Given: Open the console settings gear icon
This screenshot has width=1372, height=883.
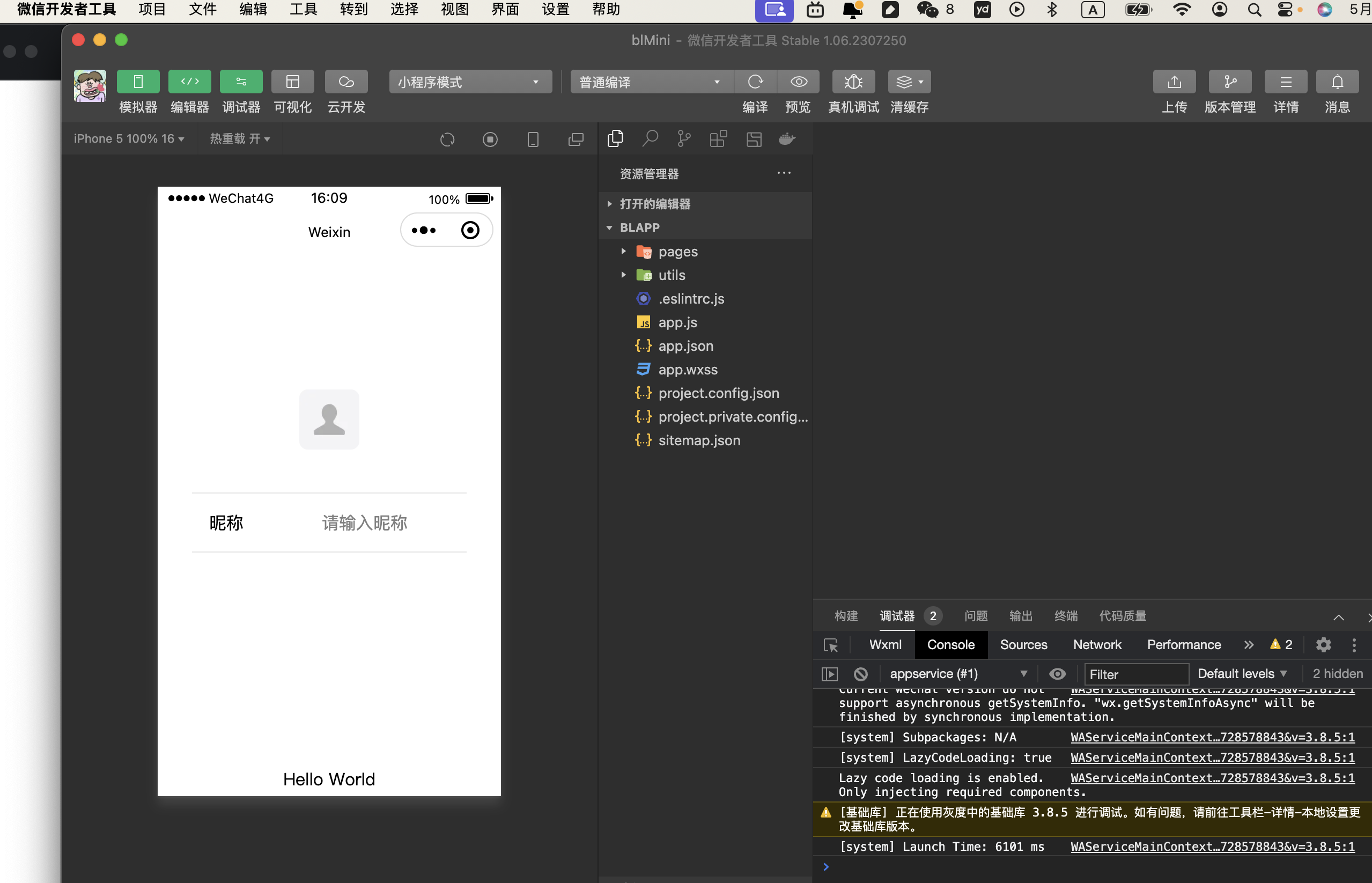Looking at the screenshot, I should pos(1323,644).
